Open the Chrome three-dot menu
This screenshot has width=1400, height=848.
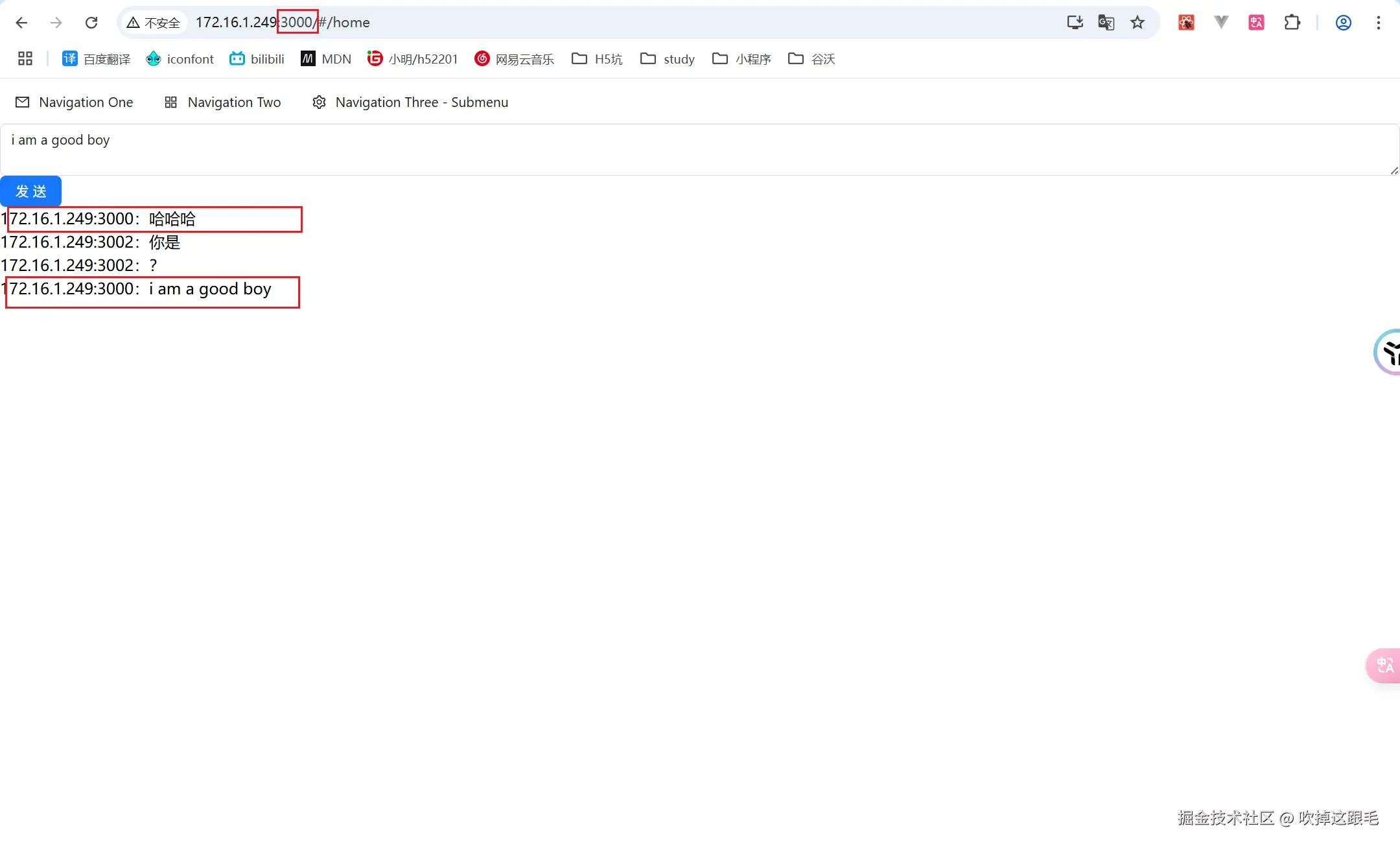click(1378, 23)
